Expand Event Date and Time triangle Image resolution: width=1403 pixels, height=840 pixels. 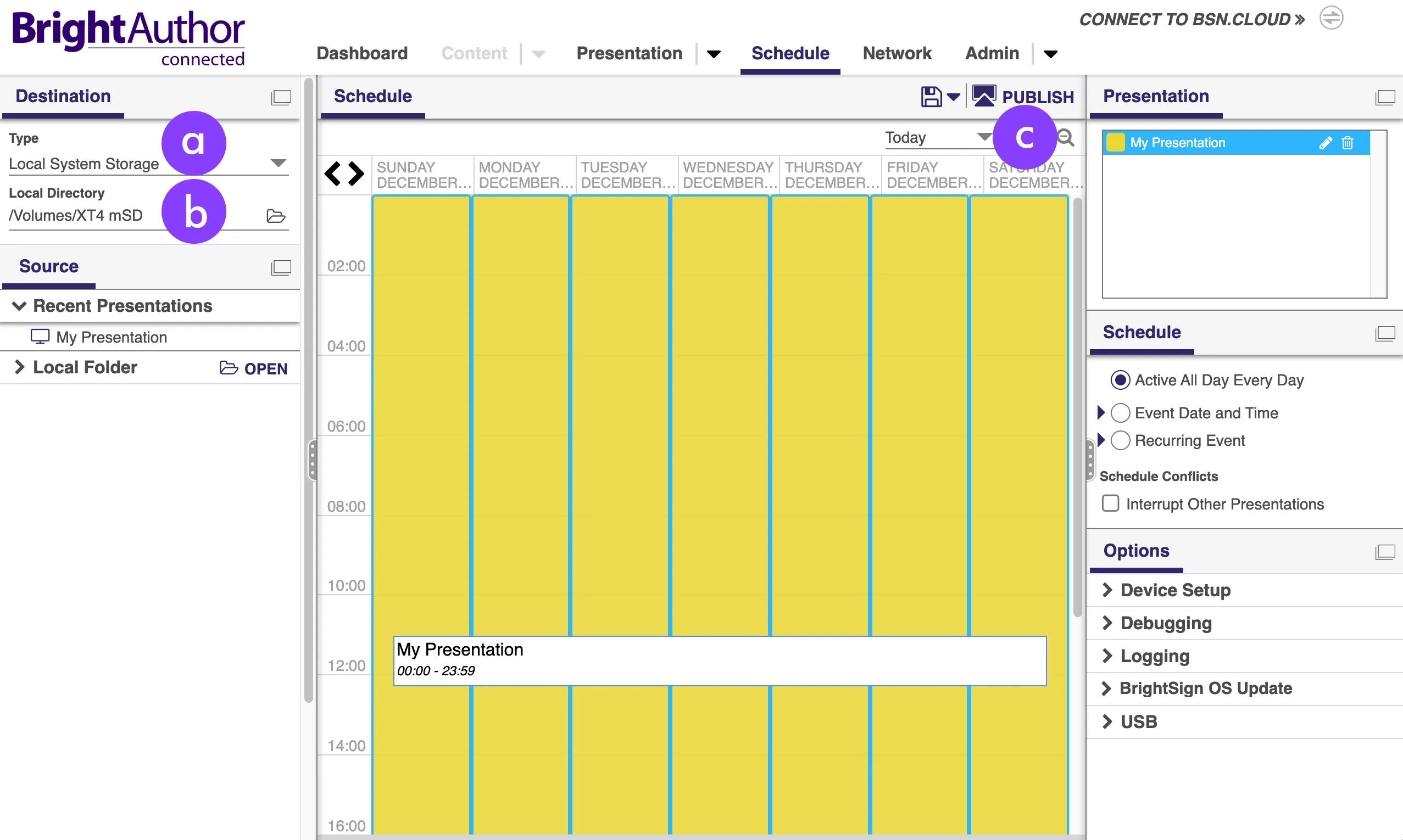[1101, 413]
